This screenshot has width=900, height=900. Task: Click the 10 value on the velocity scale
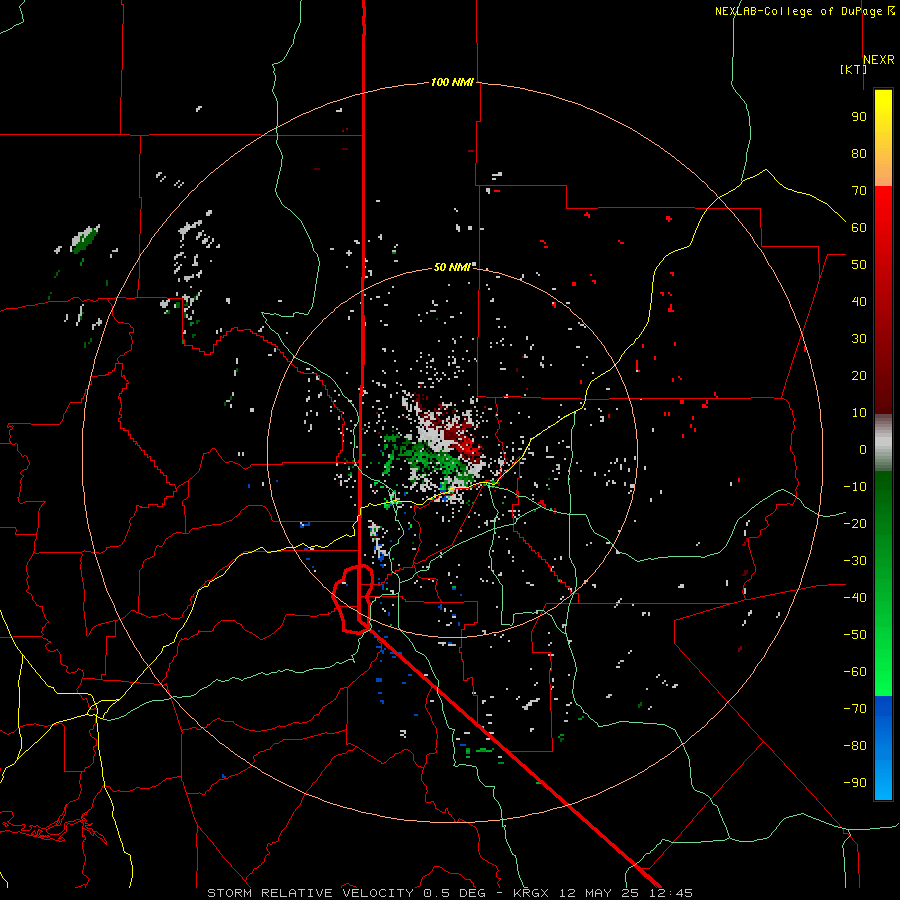[x=859, y=413]
